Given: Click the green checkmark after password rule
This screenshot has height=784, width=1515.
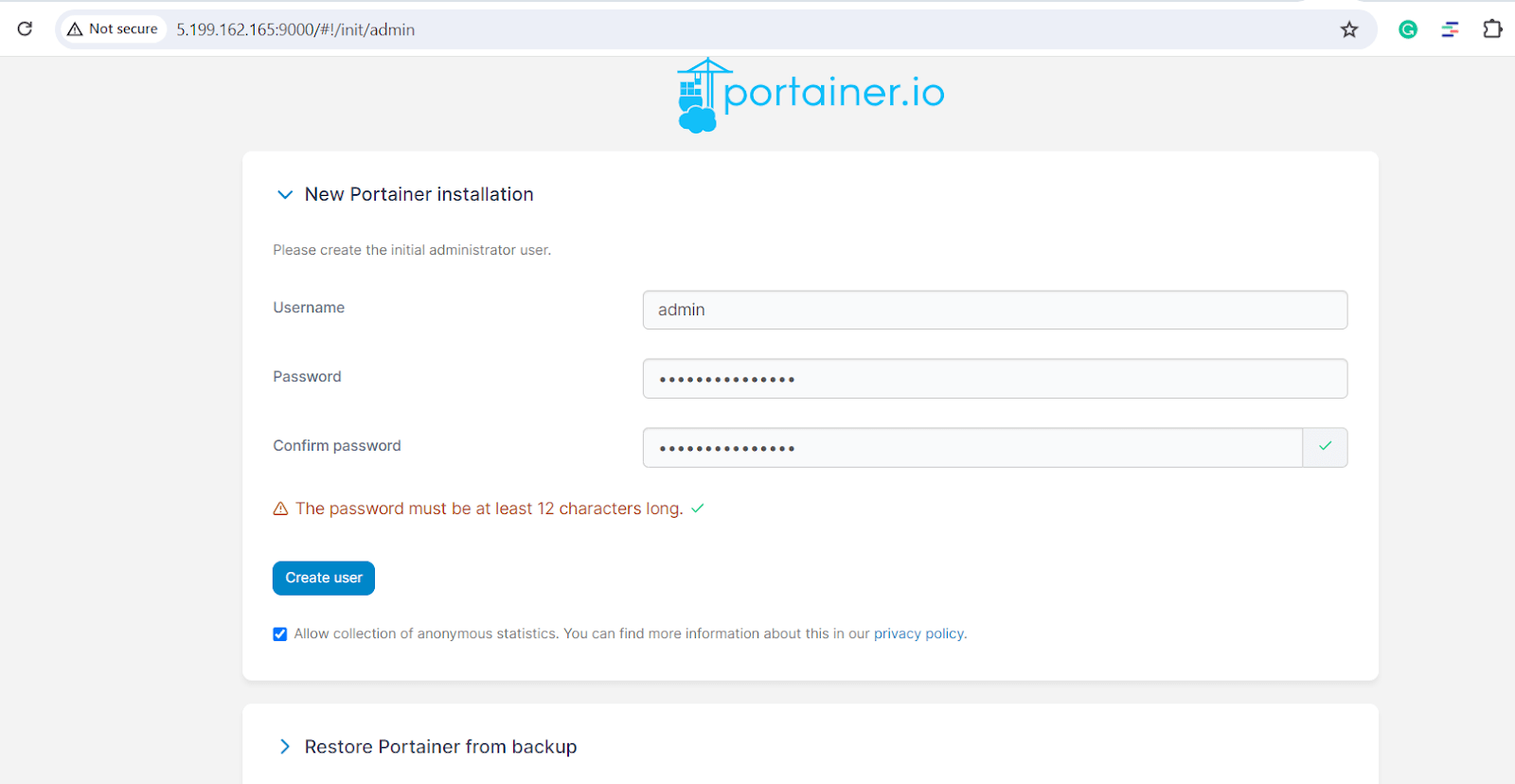Looking at the screenshot, I should click(x=698, y=508).
